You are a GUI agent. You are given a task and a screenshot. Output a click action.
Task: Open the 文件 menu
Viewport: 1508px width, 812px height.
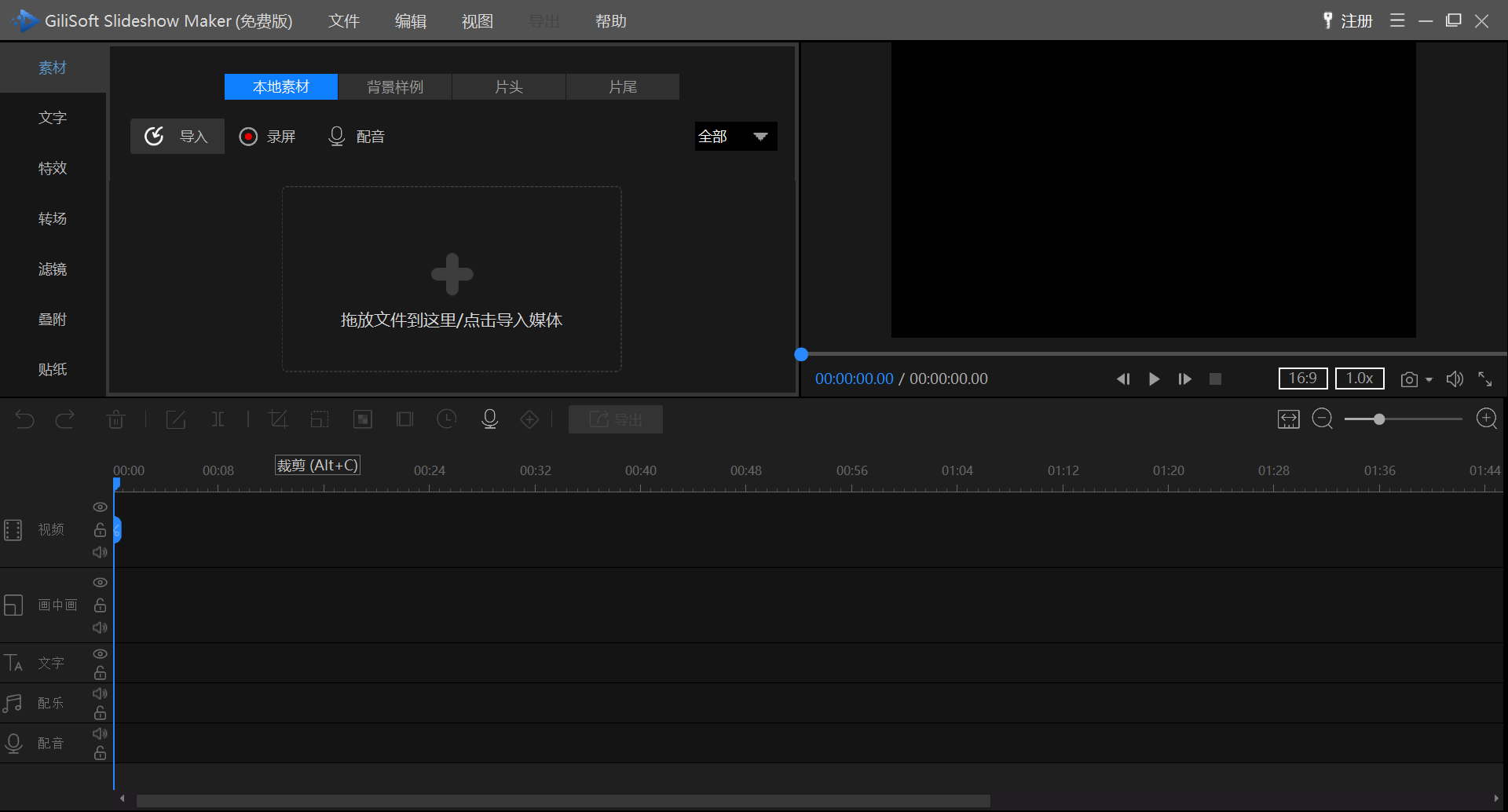tap(344, 21)
